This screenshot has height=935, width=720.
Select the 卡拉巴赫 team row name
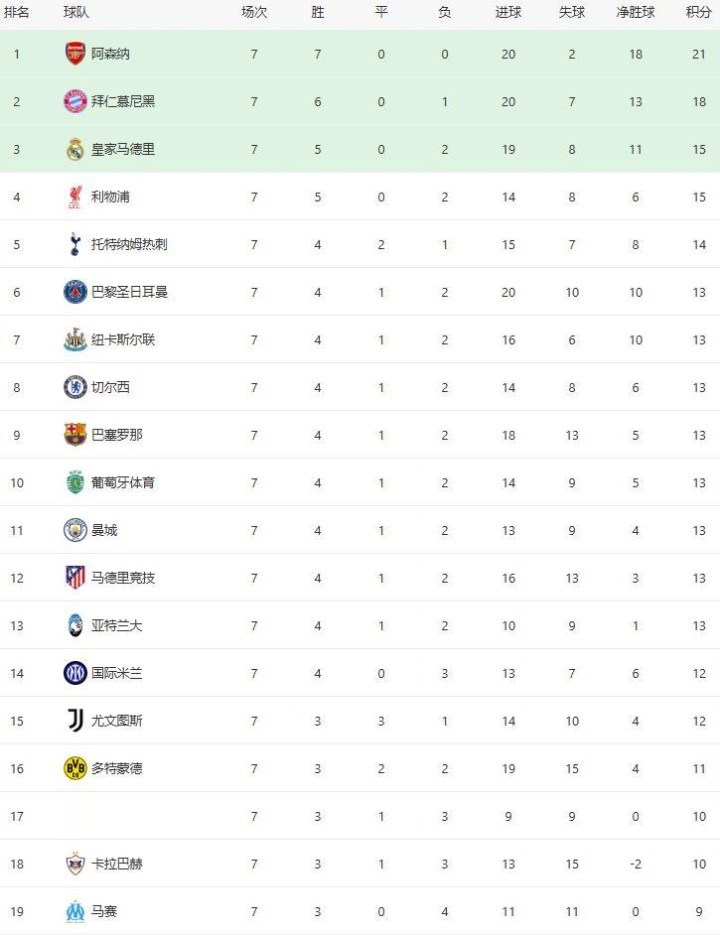coord(117,864)
